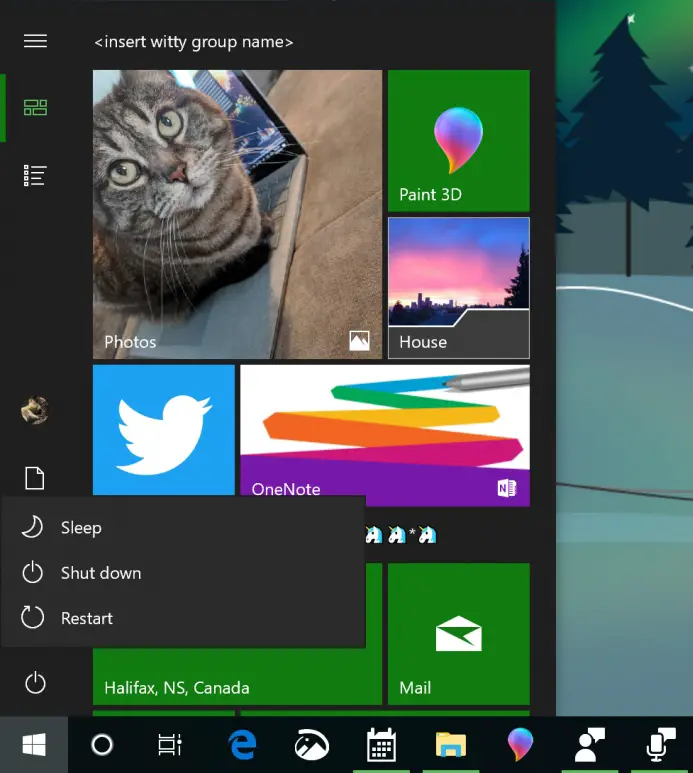Screen dimensions: 693x773
Task: Click the Power button in Start sidebar
Action: (x=35, y=683)
